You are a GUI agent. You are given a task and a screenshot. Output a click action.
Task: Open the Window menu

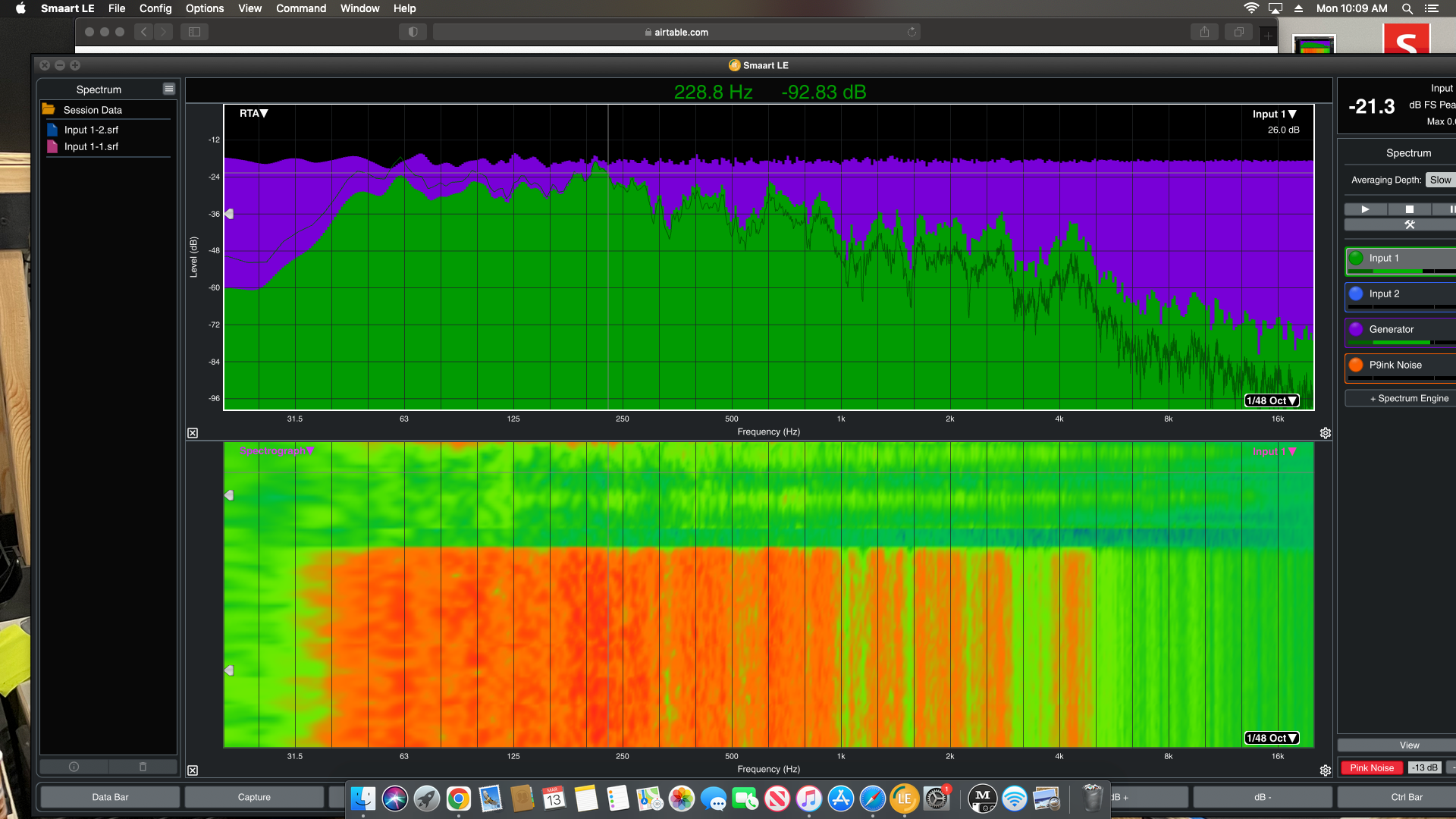(x=359, y=8)
